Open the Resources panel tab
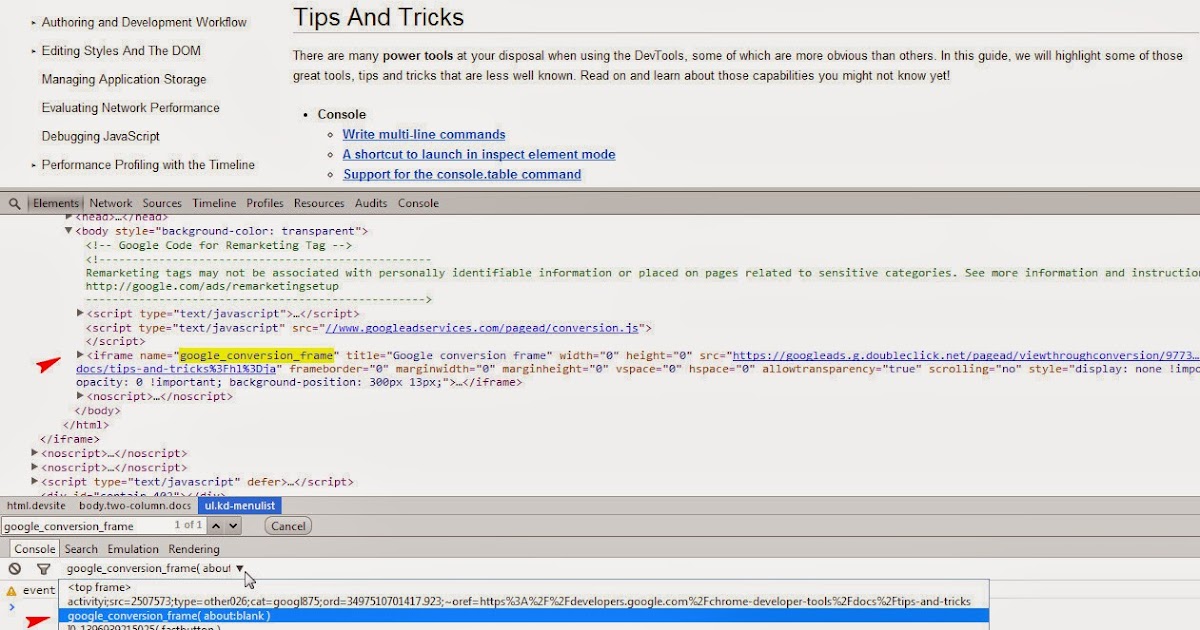Viewport: 1200px width, 630px height. coord(319,203)
